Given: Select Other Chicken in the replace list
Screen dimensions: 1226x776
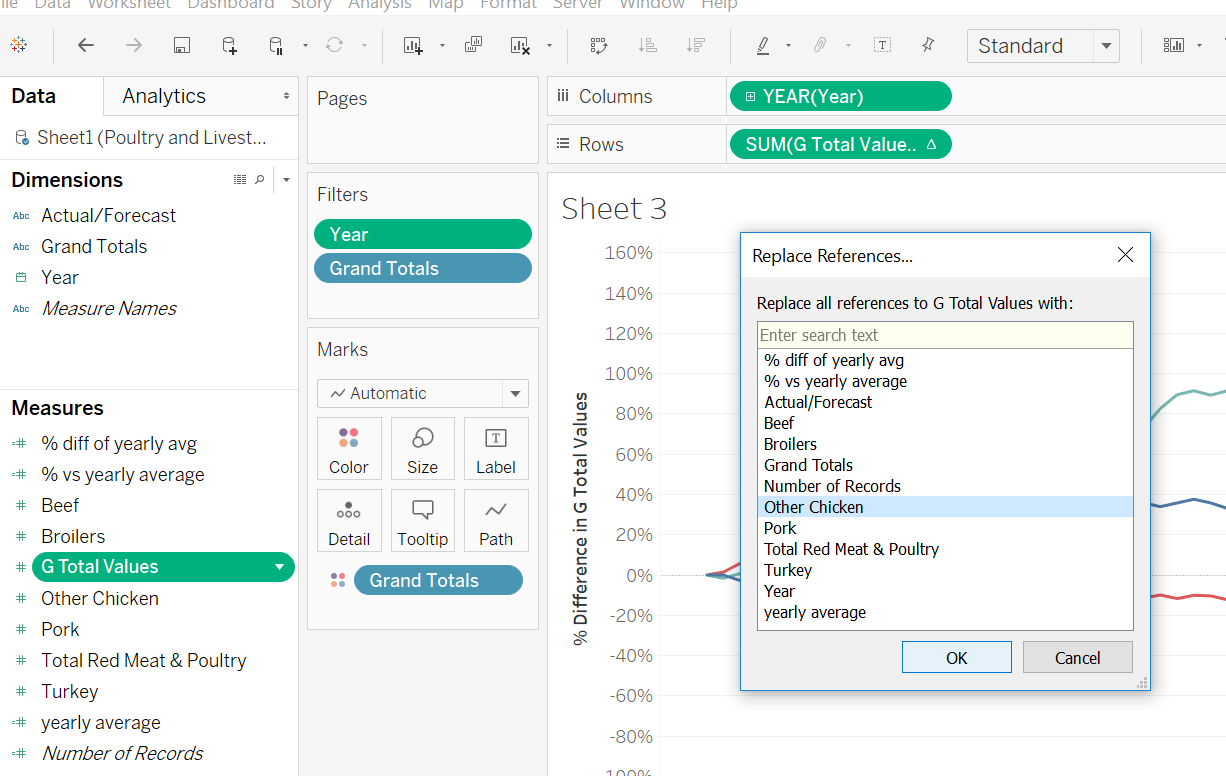Looking at the screenshot, I should pos(813,507).
